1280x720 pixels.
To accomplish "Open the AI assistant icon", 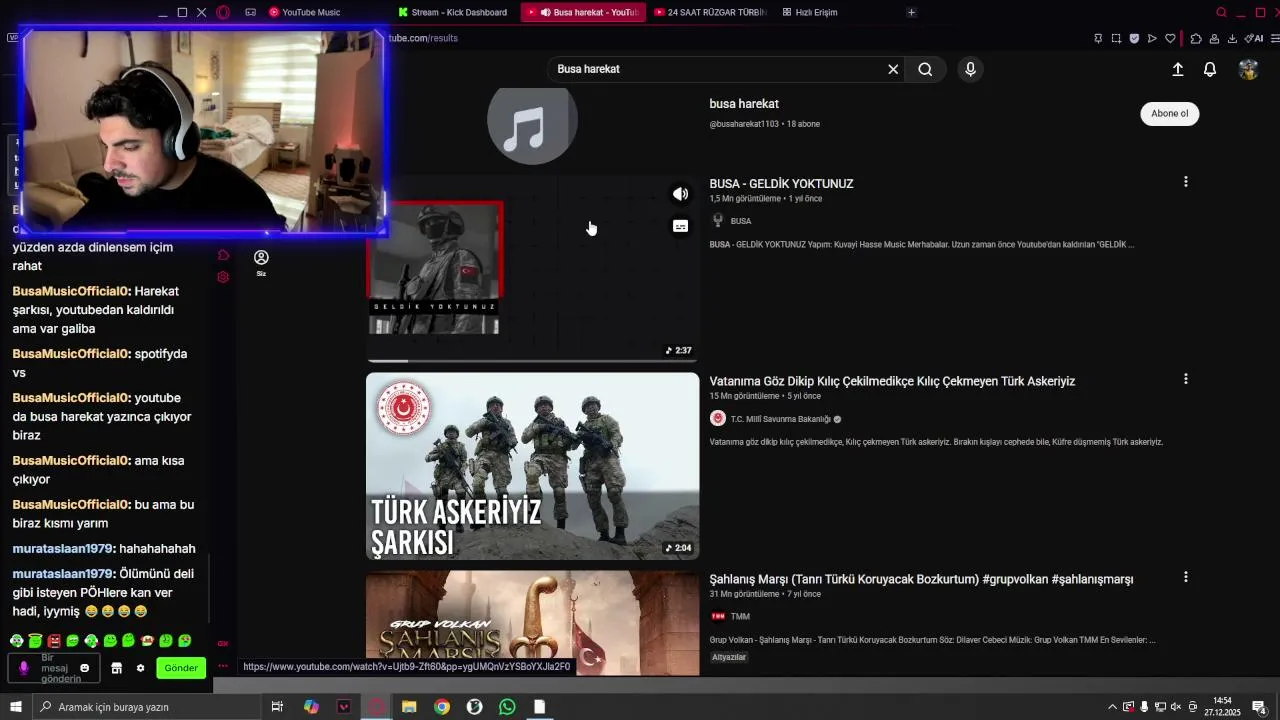I will coord(1254,39).
